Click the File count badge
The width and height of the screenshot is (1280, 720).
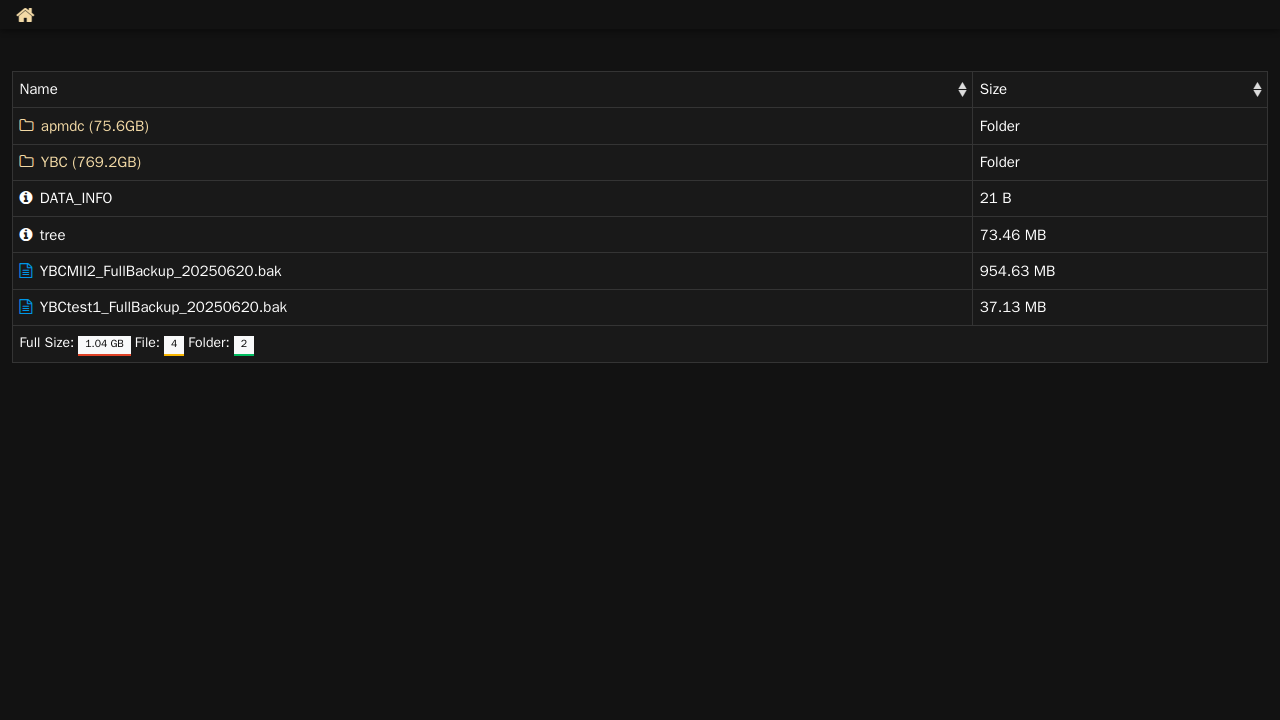coord(174,345)
